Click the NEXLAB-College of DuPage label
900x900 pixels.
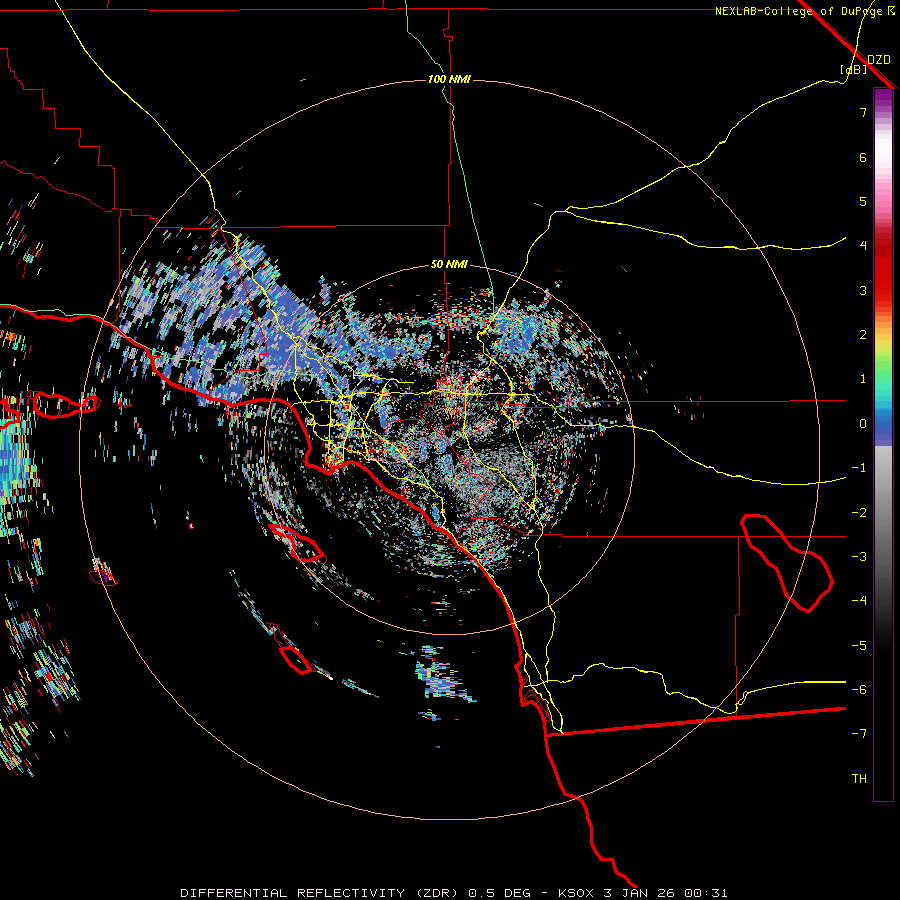click(799, 11)
